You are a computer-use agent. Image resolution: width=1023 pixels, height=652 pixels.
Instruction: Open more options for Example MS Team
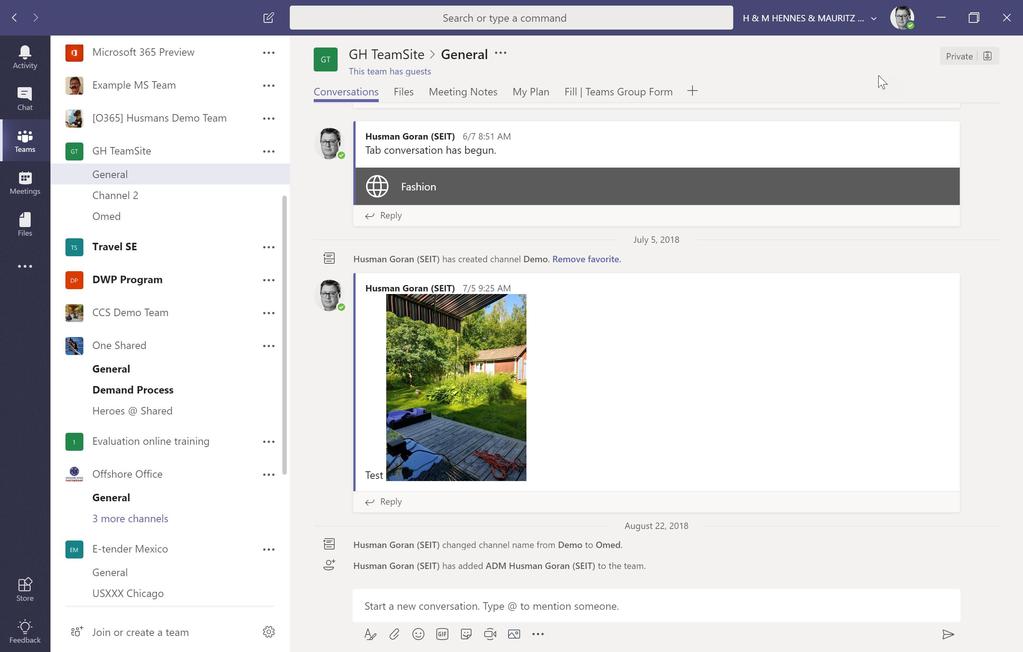269,85
